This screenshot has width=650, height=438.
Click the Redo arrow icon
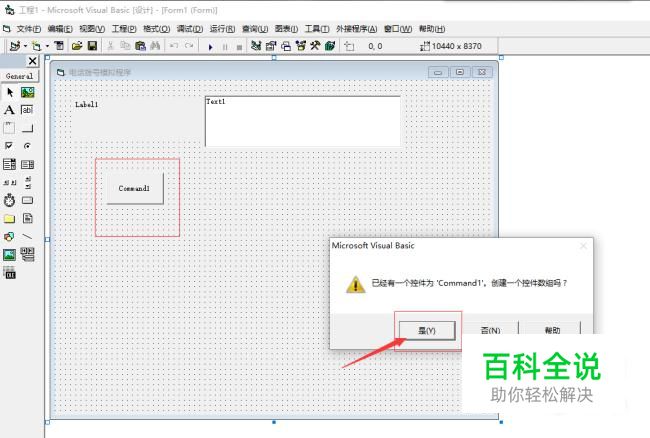point(189,46)
